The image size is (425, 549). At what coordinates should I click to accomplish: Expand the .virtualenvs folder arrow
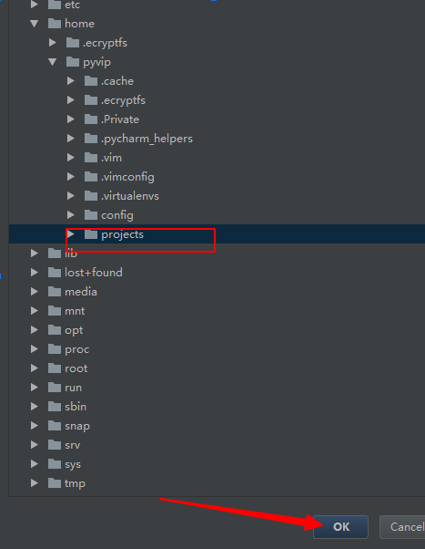[x=70, y=196]
